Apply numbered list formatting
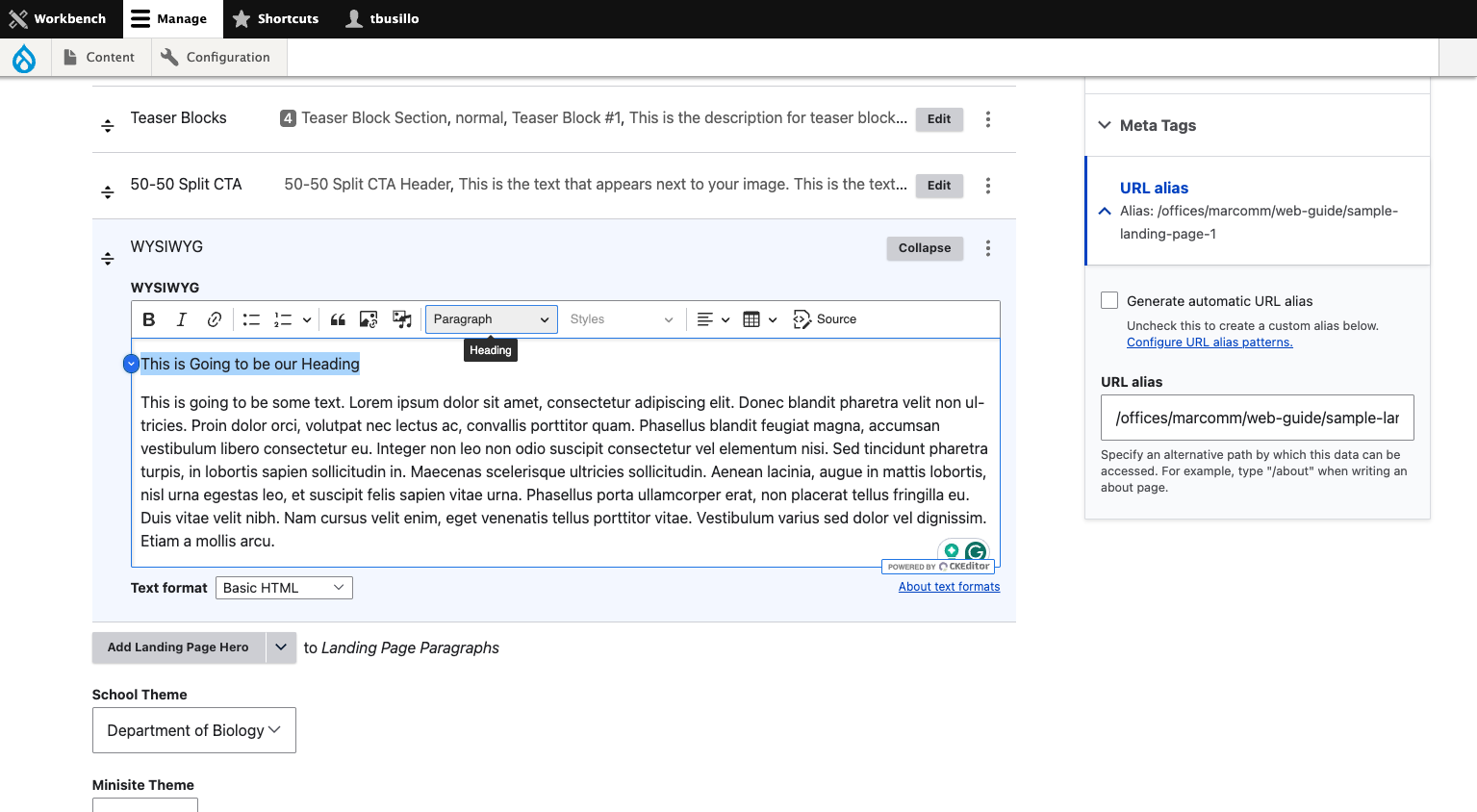The height and width of the screenshot is (812, 1477). [x=283, y=319]
